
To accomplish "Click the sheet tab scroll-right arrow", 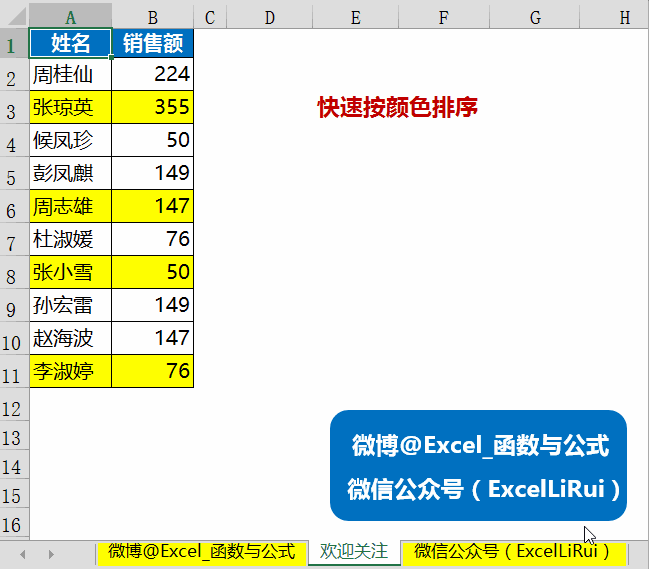I will 51,554.
